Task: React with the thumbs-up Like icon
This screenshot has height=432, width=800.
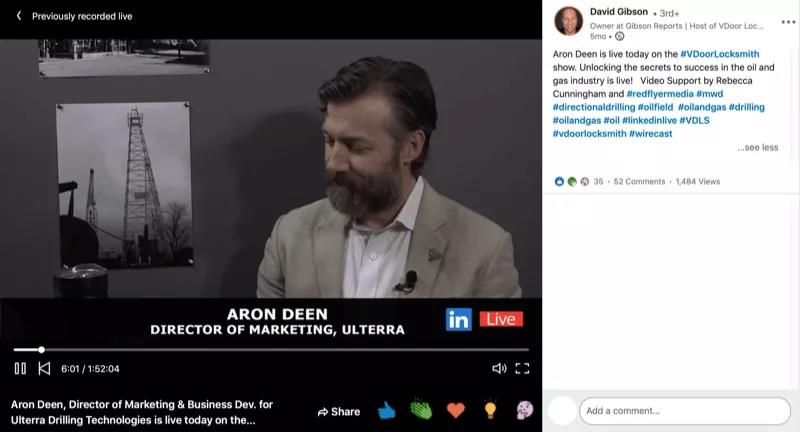Action: [387, 410]
